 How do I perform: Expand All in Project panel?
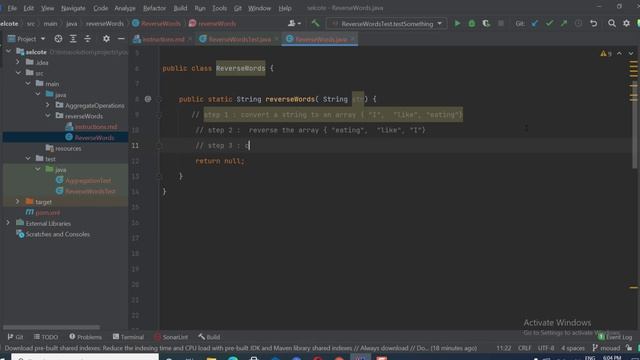coord(73,39)
